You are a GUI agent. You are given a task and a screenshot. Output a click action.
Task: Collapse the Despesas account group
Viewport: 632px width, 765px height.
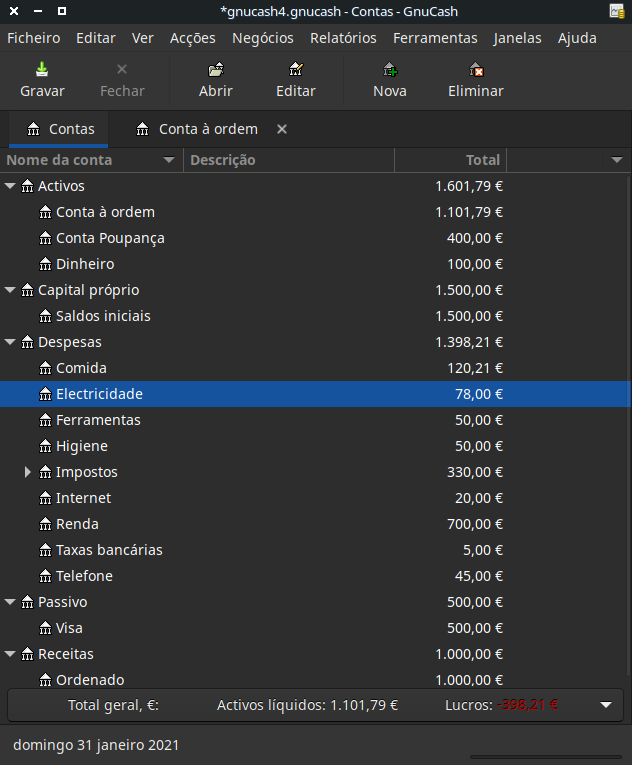tap(10, 342)
